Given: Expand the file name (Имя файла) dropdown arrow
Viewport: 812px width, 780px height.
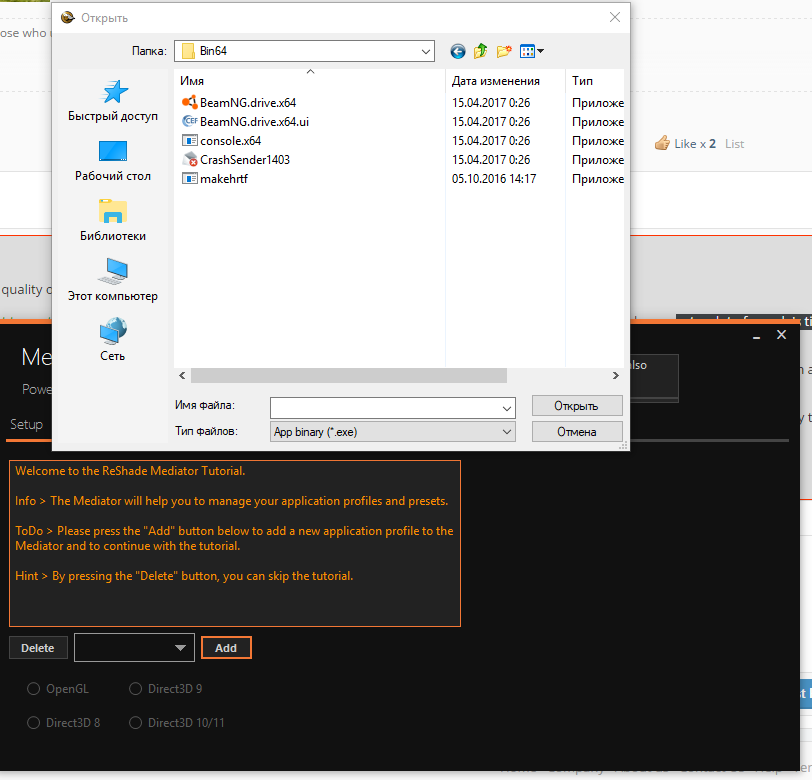Looking at the screenshot, I should point(506,409).
